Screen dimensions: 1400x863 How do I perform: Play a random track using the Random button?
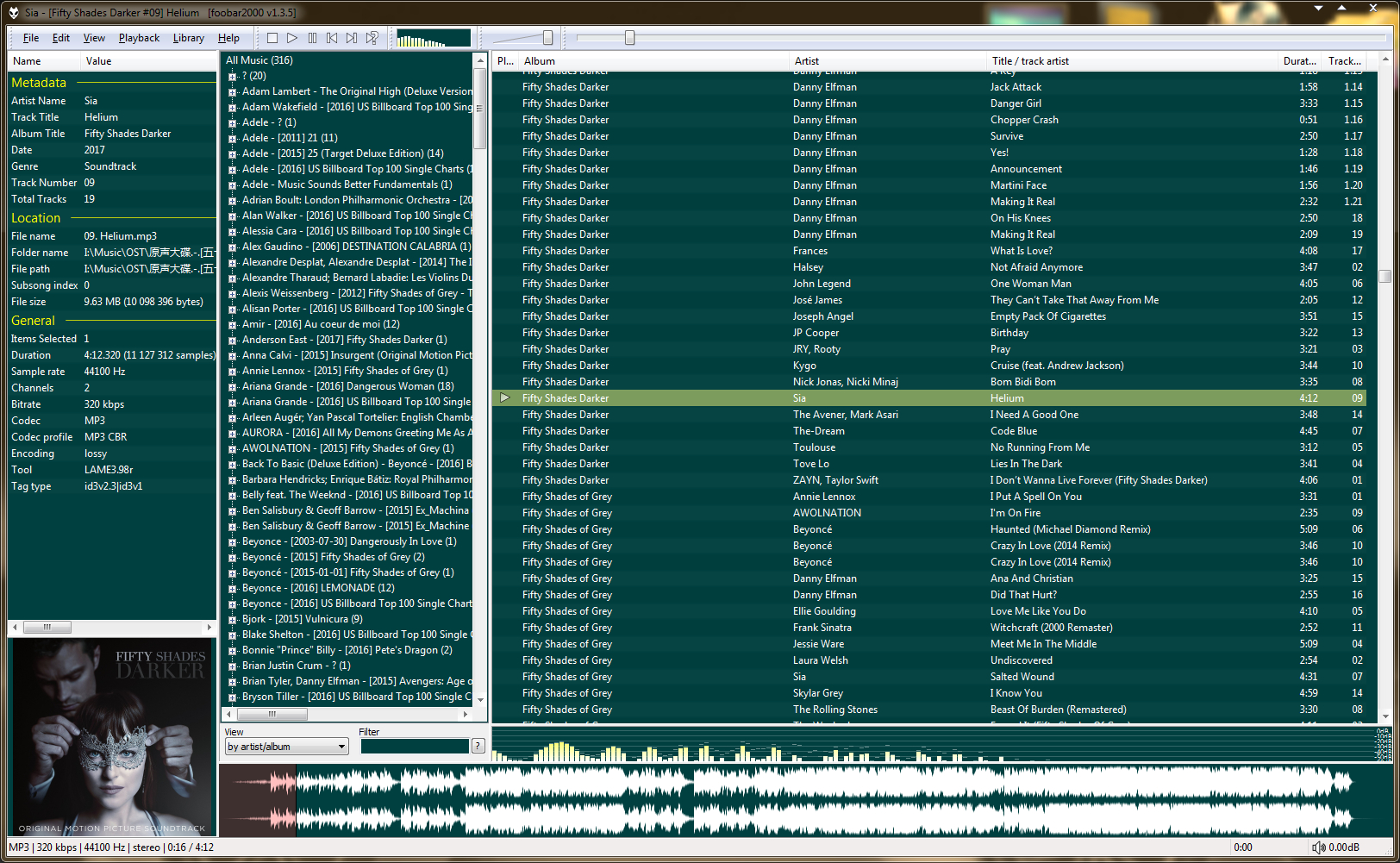click(x=372, y=38)
